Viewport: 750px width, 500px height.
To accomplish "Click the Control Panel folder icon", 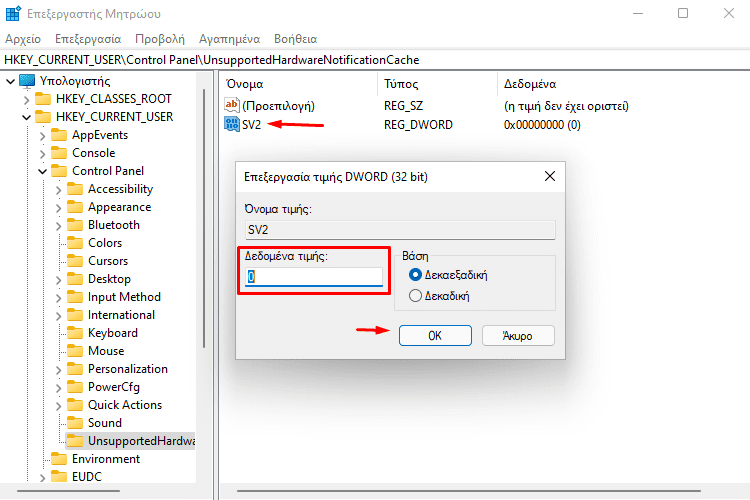I will coord(59,171).
